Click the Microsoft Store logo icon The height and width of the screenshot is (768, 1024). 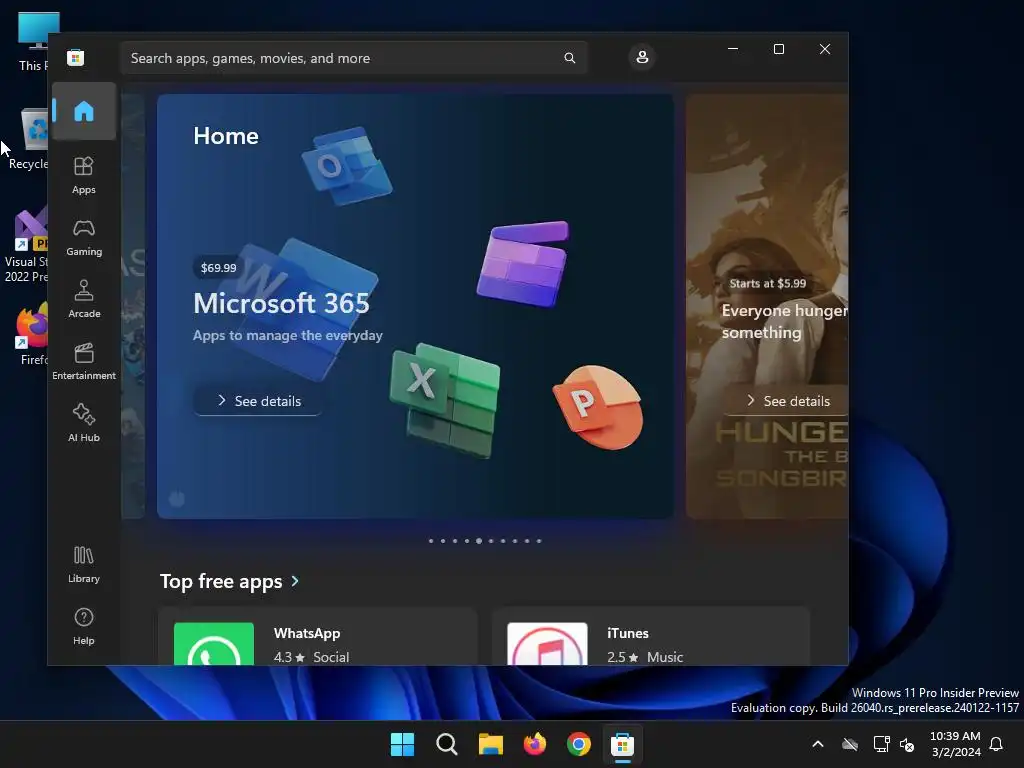point(76,57)
